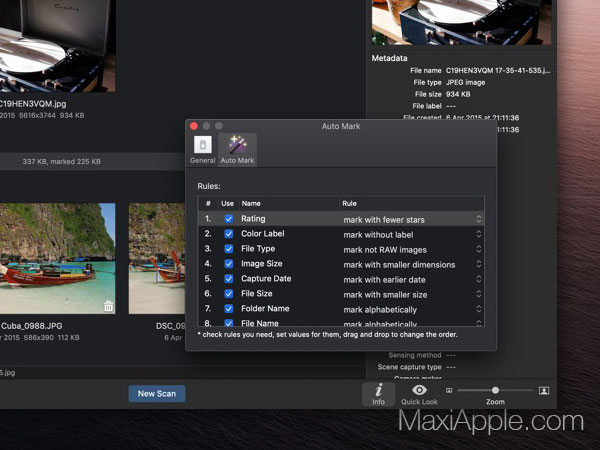Open the File Name rule dropdown
This screenshot has height=450, width=600.
pos(479,323)
